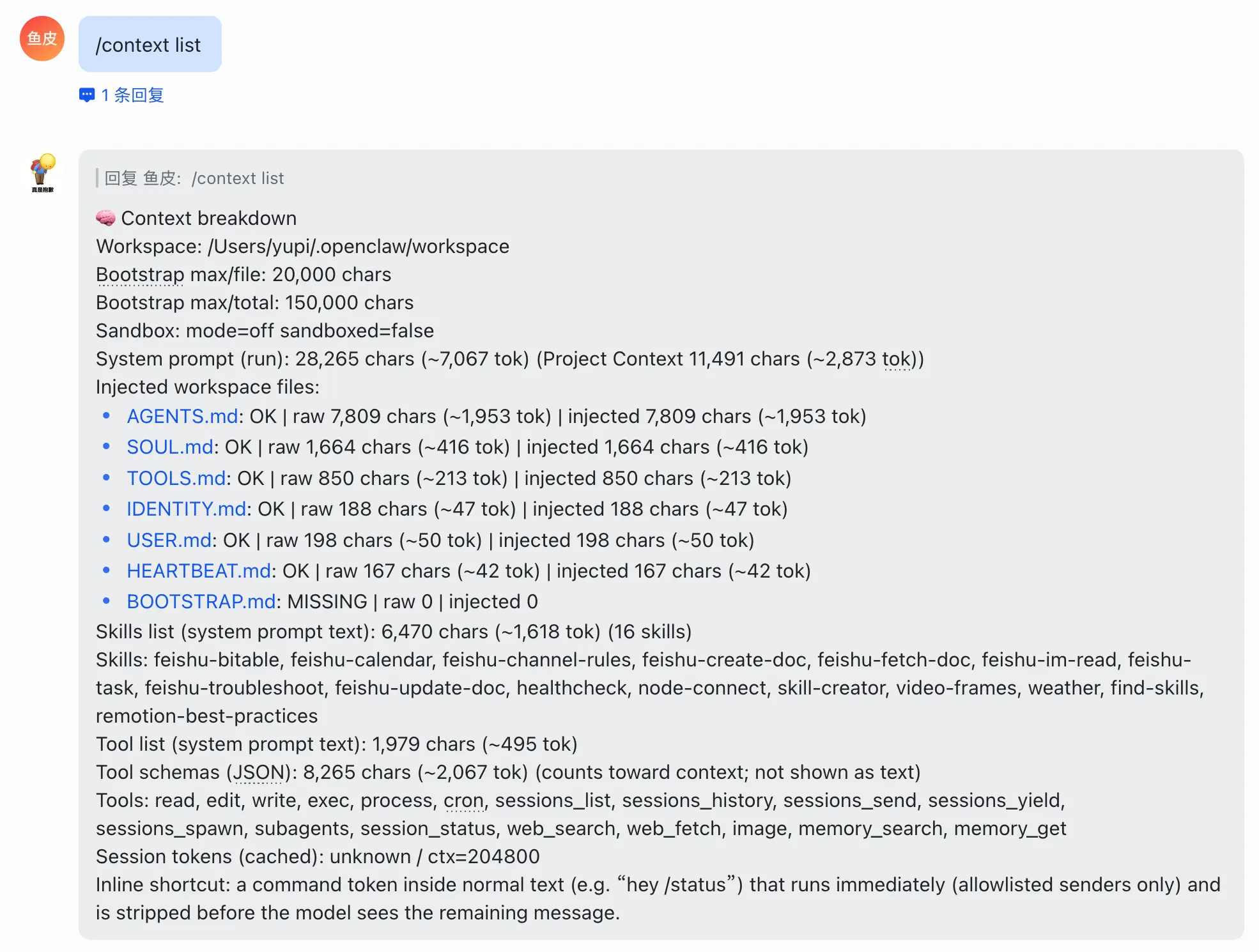Open the HEARTBEAT.md file link
This screenshot has width=1259, height=952.
pyautogui.click(x=199, y=571)
